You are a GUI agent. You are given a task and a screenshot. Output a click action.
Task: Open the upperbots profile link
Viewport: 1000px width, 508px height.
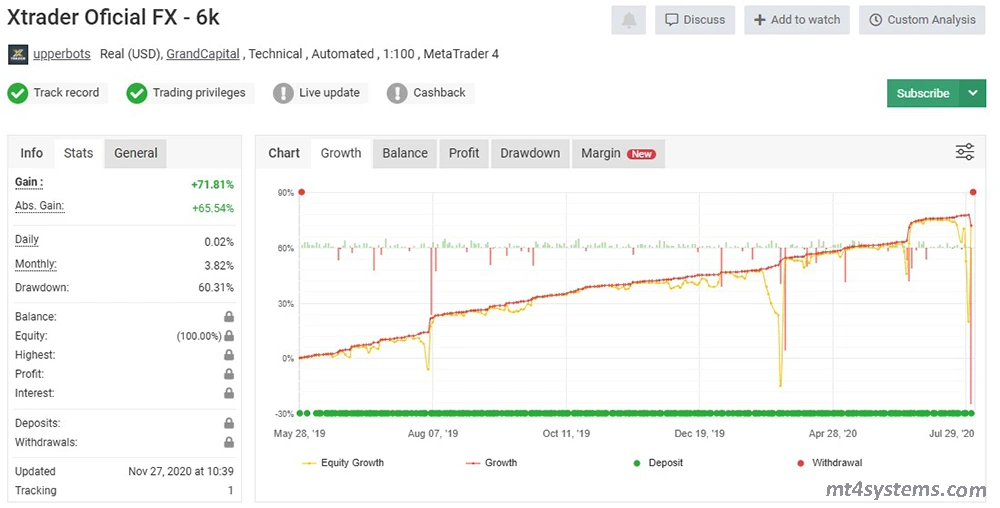pos(62,54)
